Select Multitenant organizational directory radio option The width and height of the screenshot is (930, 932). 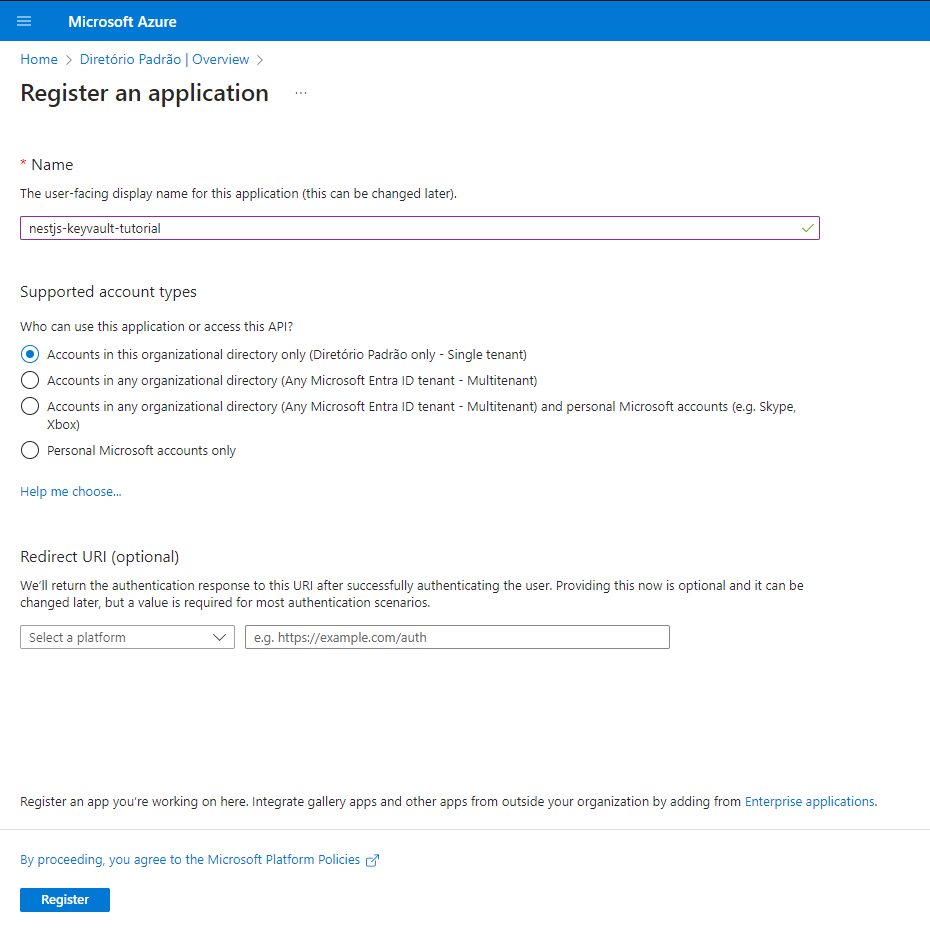point(30,380)
